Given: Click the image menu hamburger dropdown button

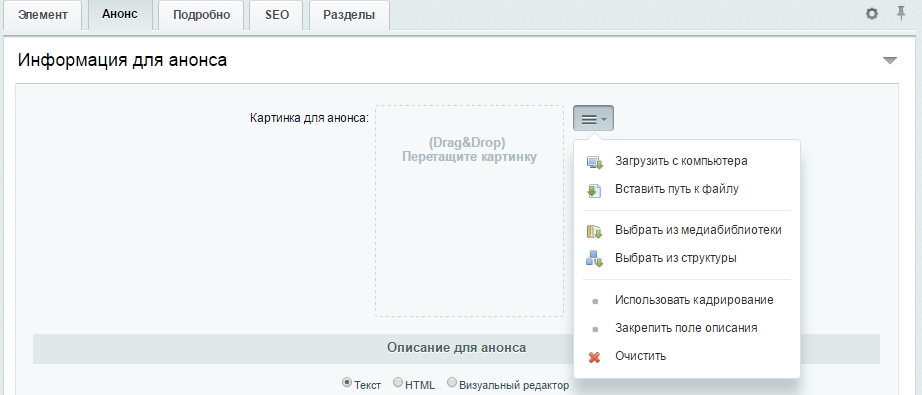Looking at the screenshot, I should (x=593, y=118).
